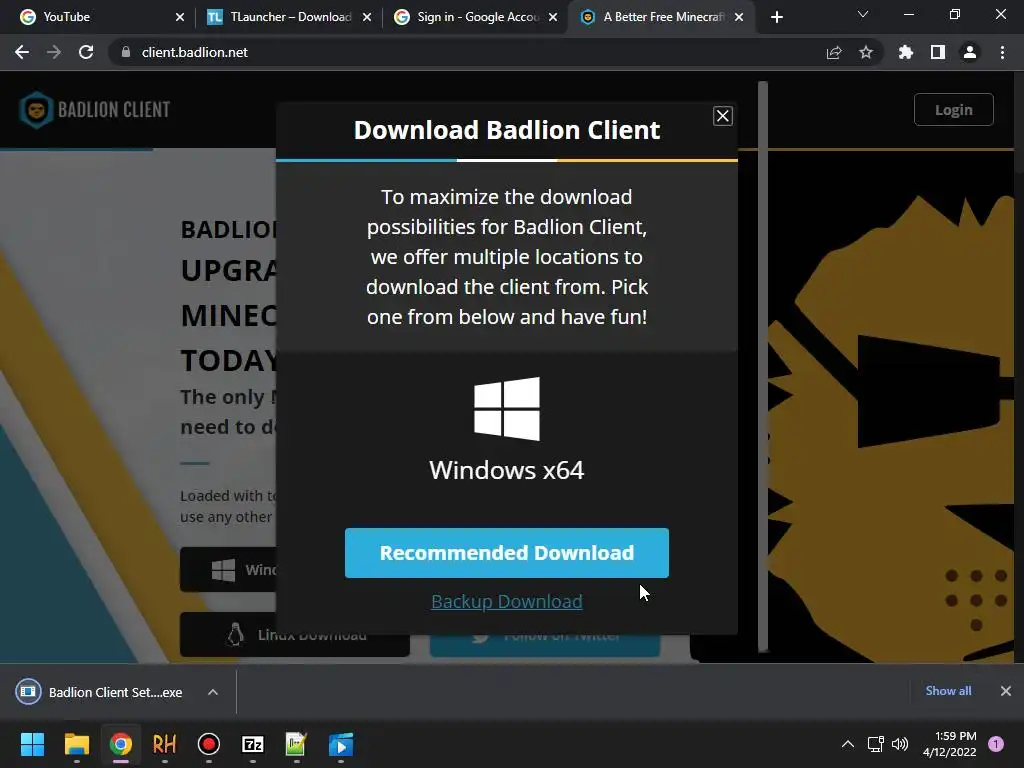Show hidden system tray icons
This screenshot has width=1024, height=768.
pos(848,744)
